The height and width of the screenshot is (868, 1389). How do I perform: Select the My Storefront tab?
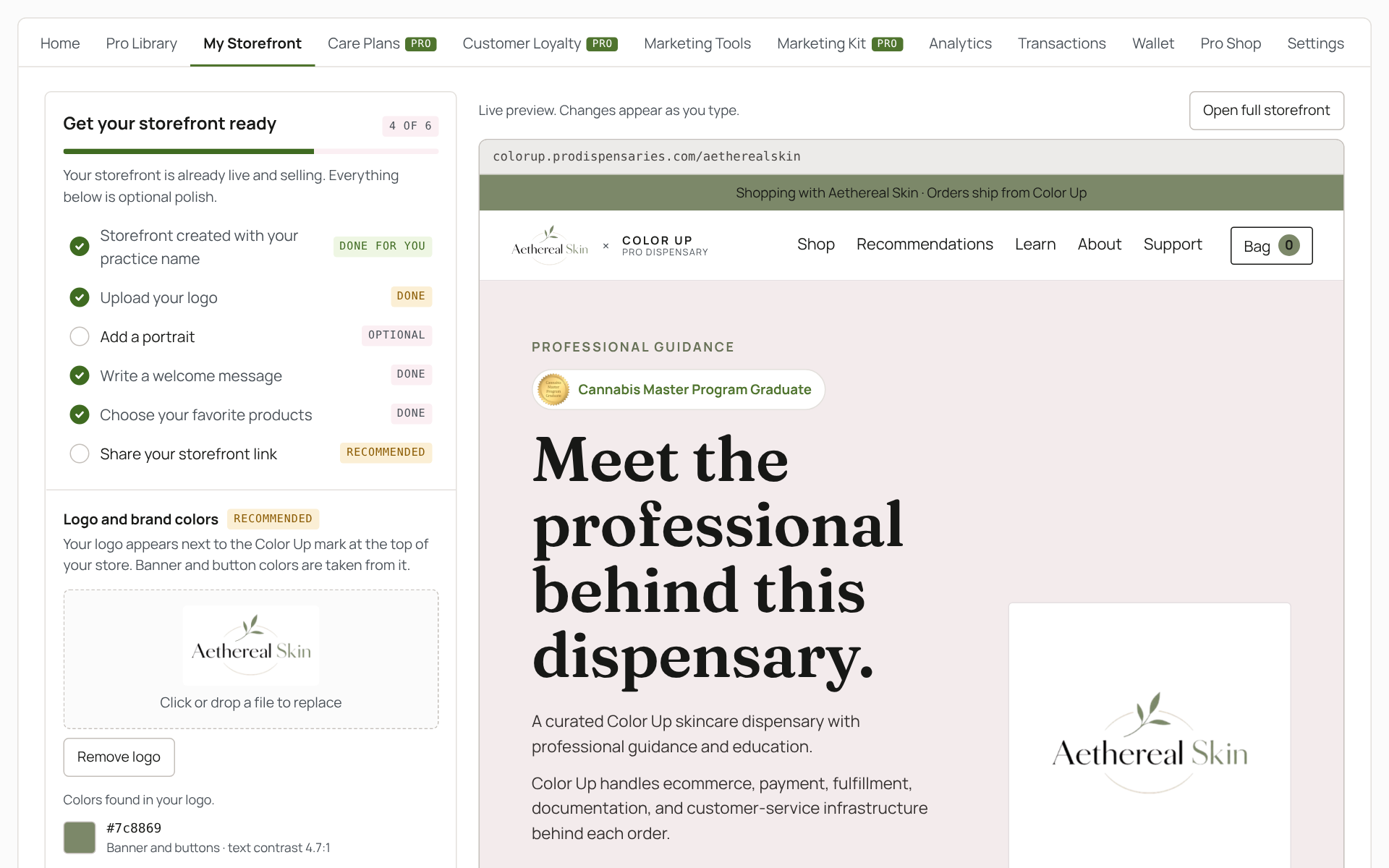click(x=252, y=43)
